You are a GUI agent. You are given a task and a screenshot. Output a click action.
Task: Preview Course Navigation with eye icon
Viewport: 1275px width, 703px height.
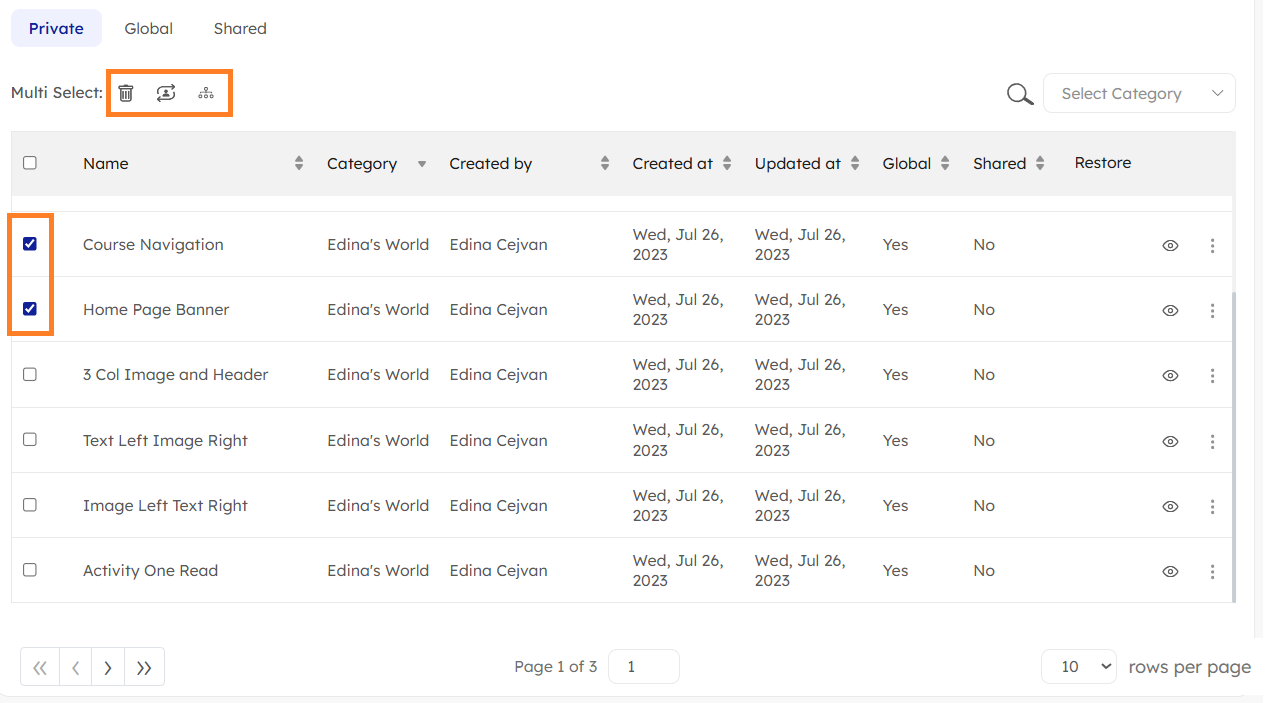click(1170, 245)
